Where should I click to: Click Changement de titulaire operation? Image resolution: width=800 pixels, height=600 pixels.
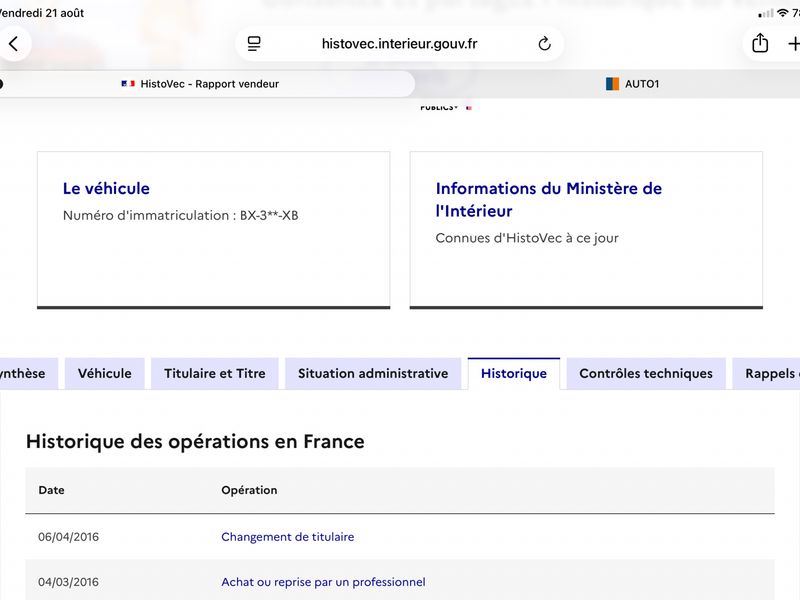coord(287,537)
